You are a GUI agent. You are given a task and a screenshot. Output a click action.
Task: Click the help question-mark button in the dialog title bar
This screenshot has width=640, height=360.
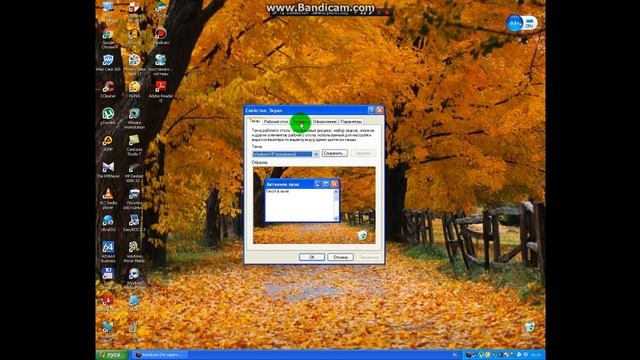click(371, 110)
